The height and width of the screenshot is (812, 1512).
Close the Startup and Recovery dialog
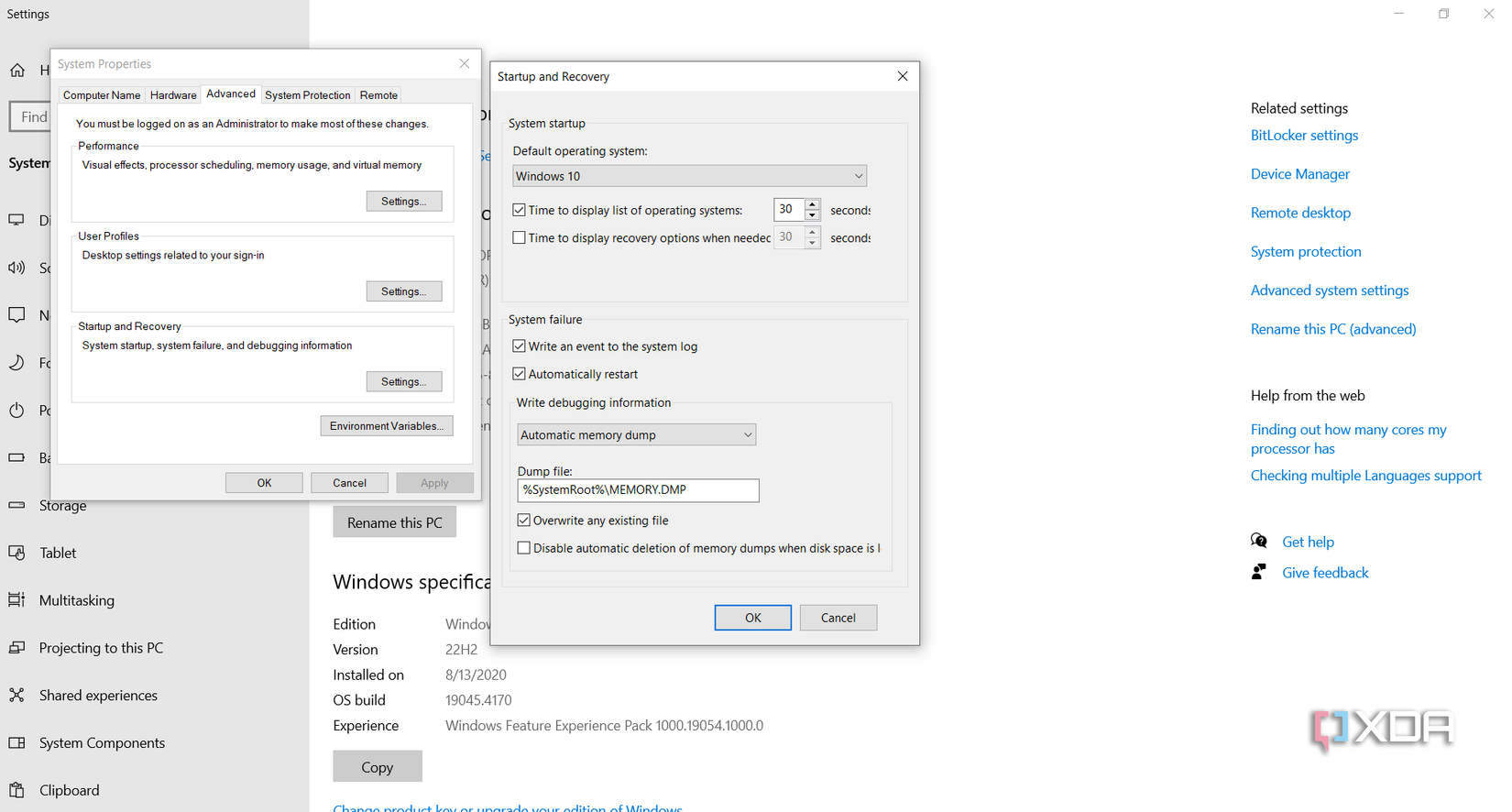click(903, 76)
